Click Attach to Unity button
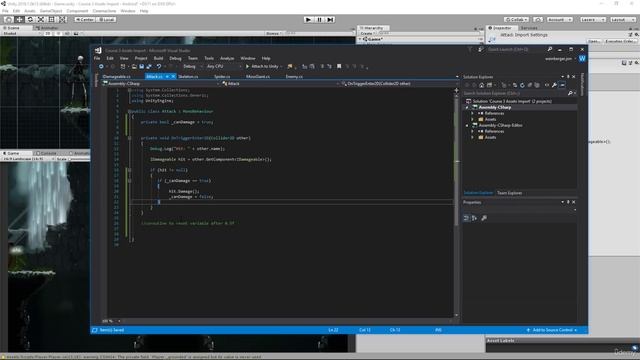The image size is (640, 360). pyautogui.click(x=263, y=66)
